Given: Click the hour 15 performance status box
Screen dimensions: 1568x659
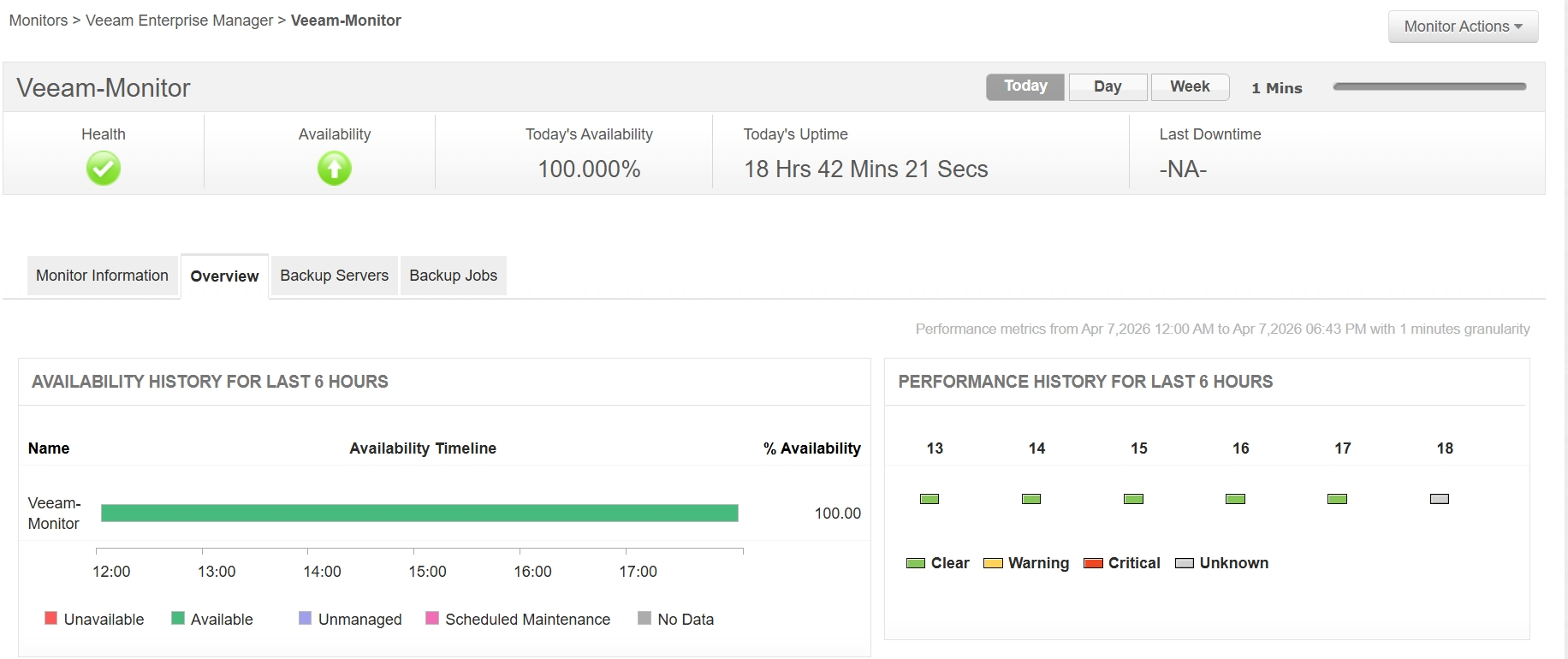Looking at the screenshot, I should 1133,499.
